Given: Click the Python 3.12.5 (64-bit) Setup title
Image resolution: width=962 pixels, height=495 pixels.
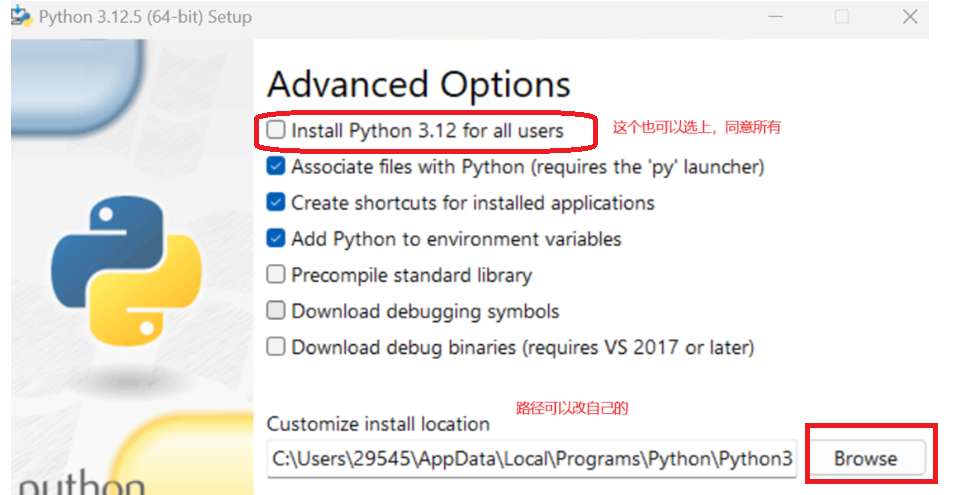Looking at the screenshot, I should click(145, 17).
